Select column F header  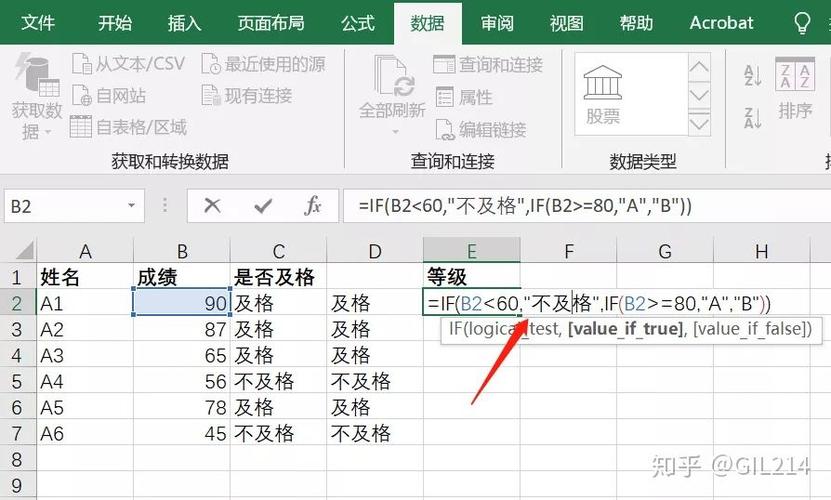[x=569, y=251]
